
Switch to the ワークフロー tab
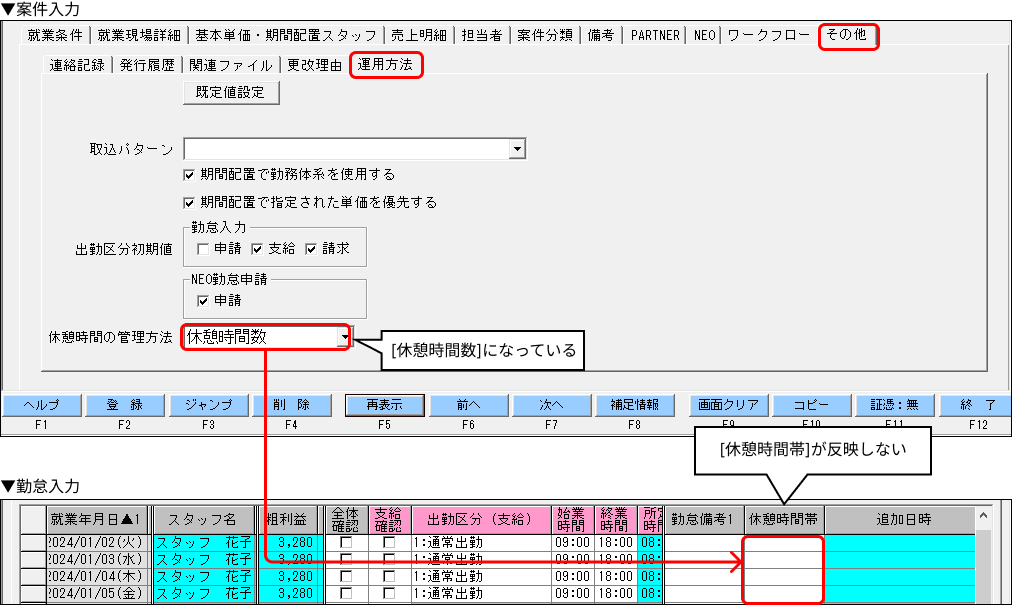click(x=769, y=35)
